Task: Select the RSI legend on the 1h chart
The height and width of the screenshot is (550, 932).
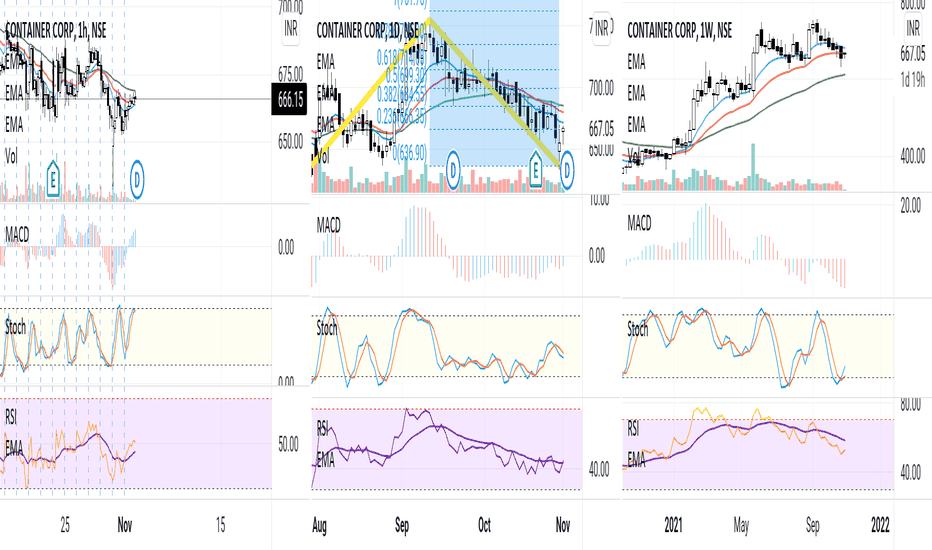Action: [11, 417]
